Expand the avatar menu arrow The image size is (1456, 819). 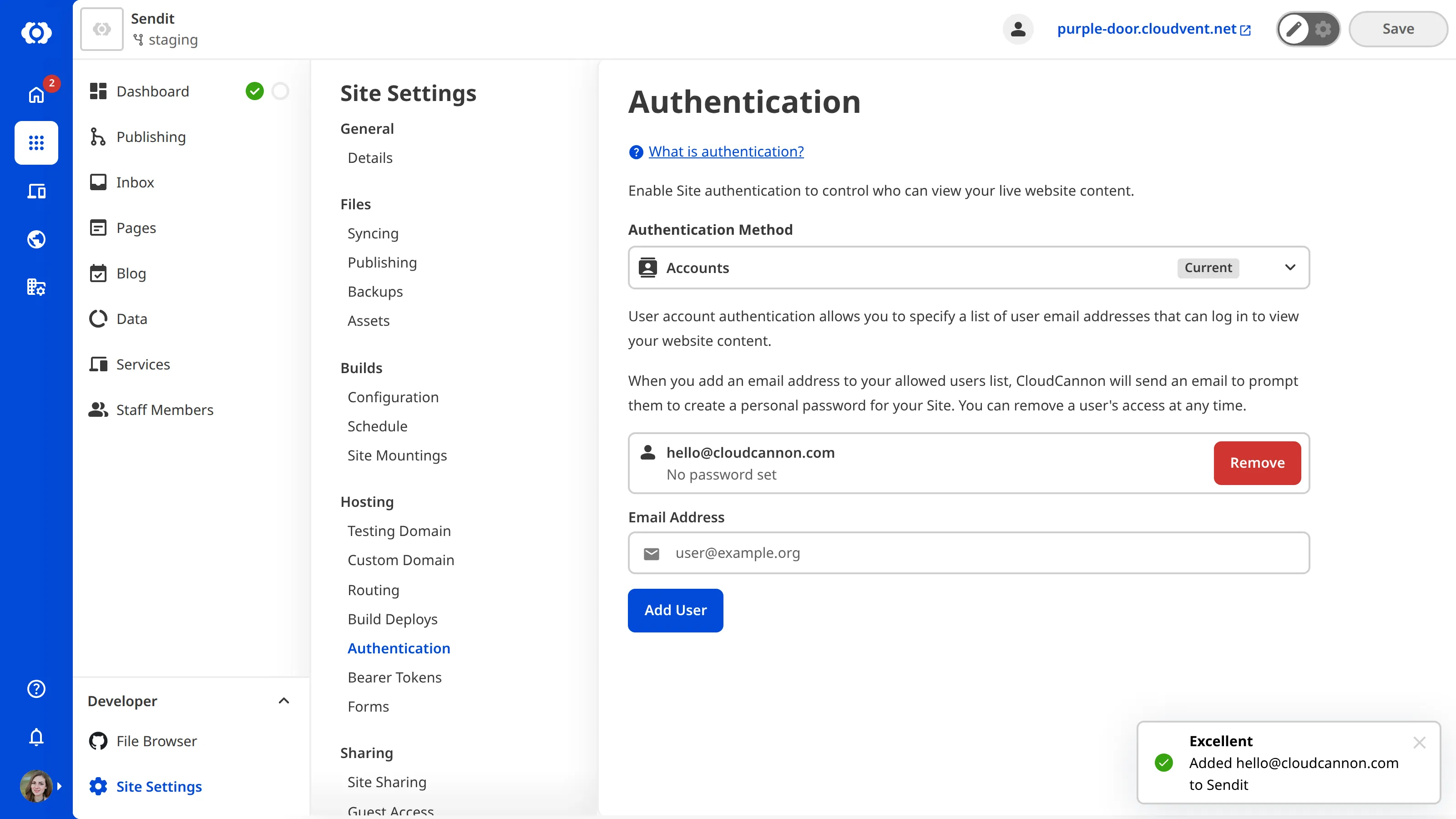pos(59,786)
